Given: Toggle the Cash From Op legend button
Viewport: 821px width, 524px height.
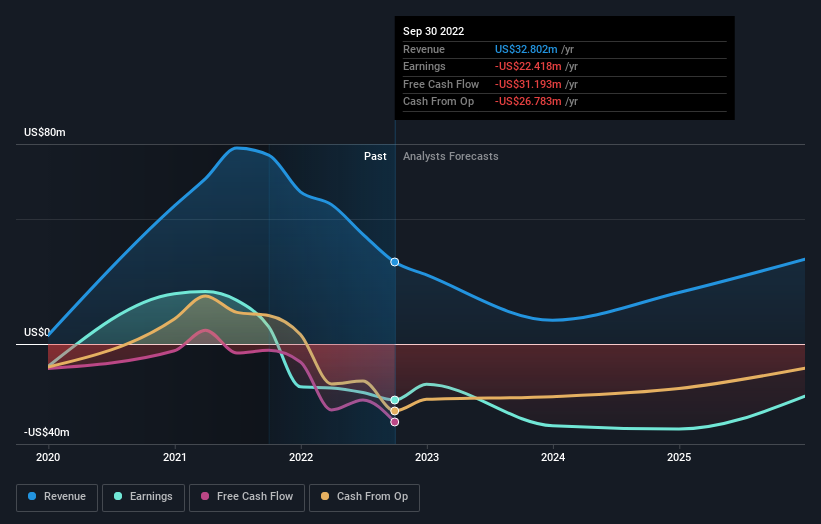Looking at the screenshot, I should 364,497.
